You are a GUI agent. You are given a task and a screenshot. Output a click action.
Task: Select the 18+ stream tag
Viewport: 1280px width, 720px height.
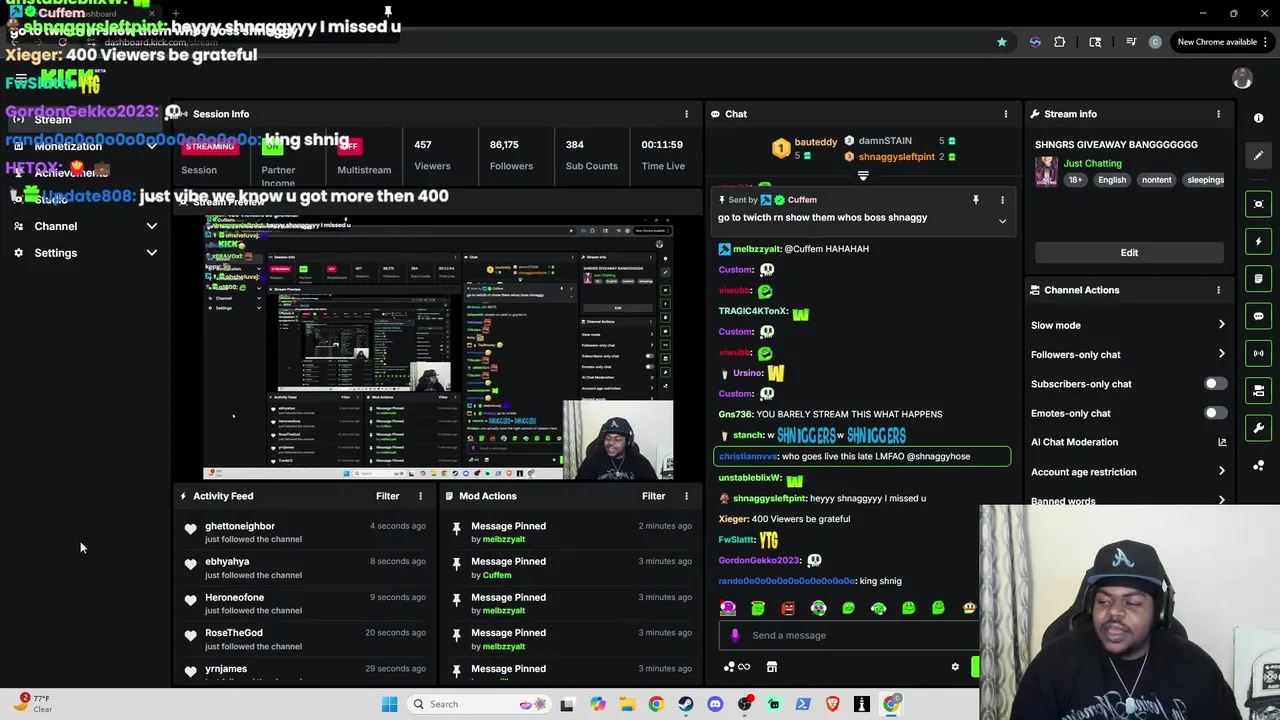pyautogui.click(x=1075, y=180)
